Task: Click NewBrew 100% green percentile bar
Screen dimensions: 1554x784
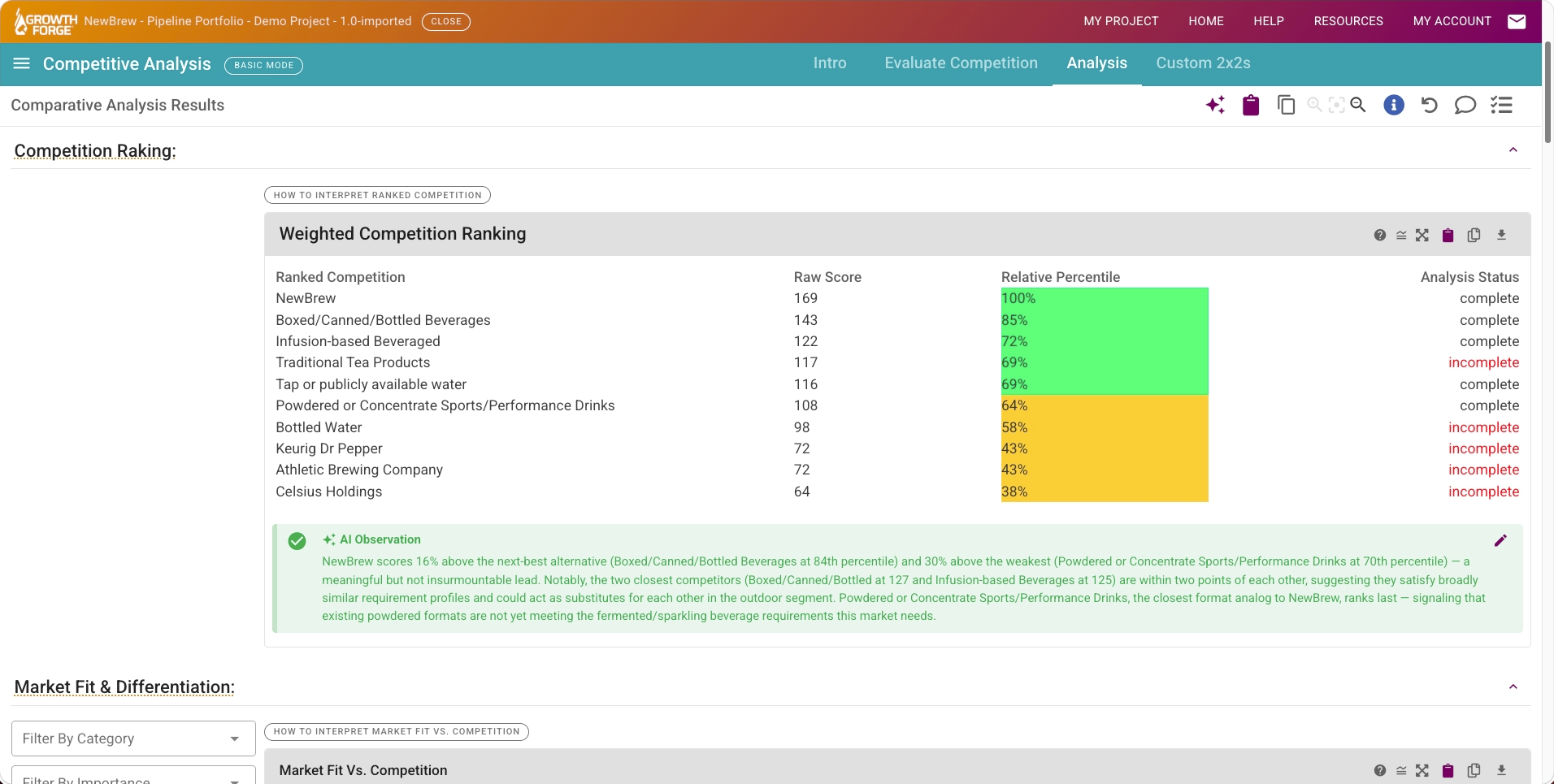Action: point(1105,298)
